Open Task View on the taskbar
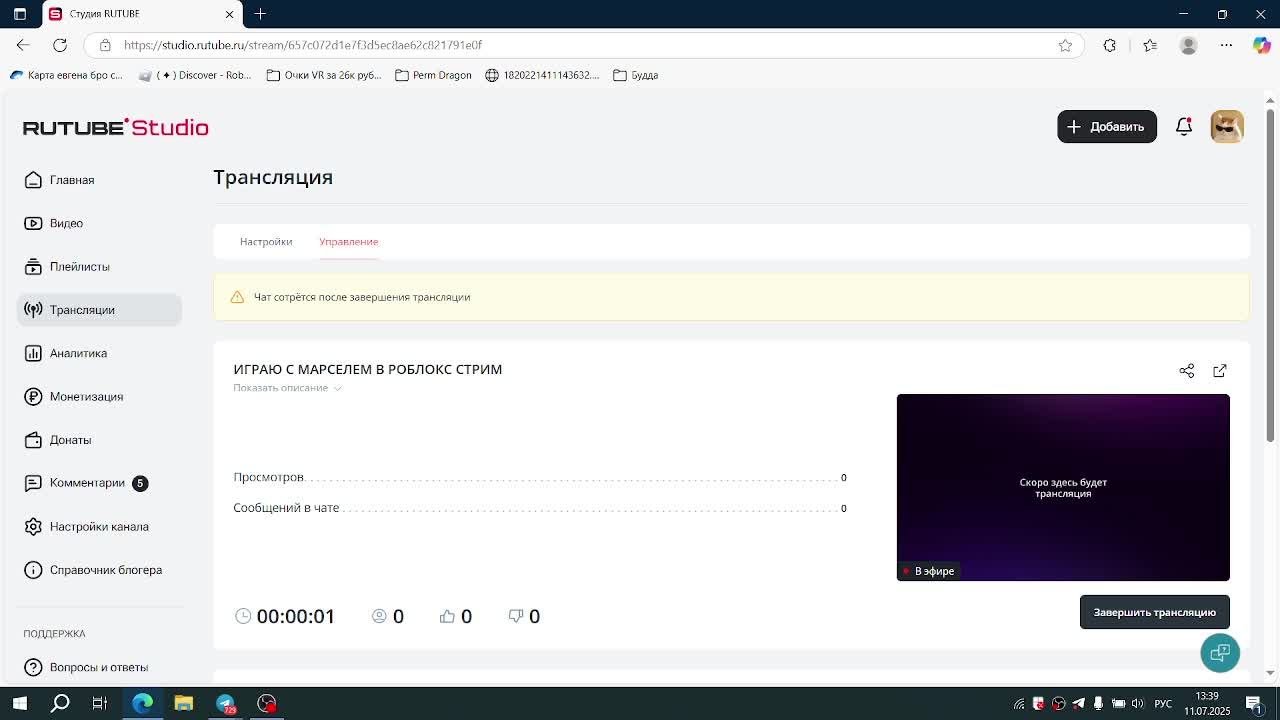 click(x=100, y=703)
